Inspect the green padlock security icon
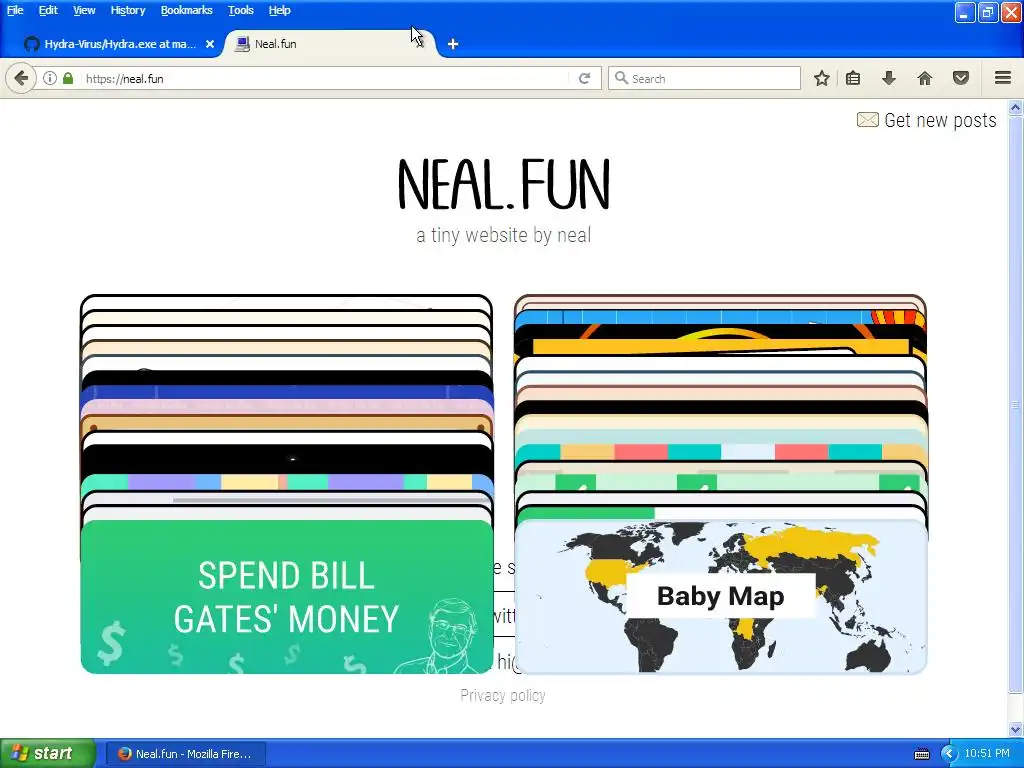1024x768 pixels. click(x=68, y=78)
